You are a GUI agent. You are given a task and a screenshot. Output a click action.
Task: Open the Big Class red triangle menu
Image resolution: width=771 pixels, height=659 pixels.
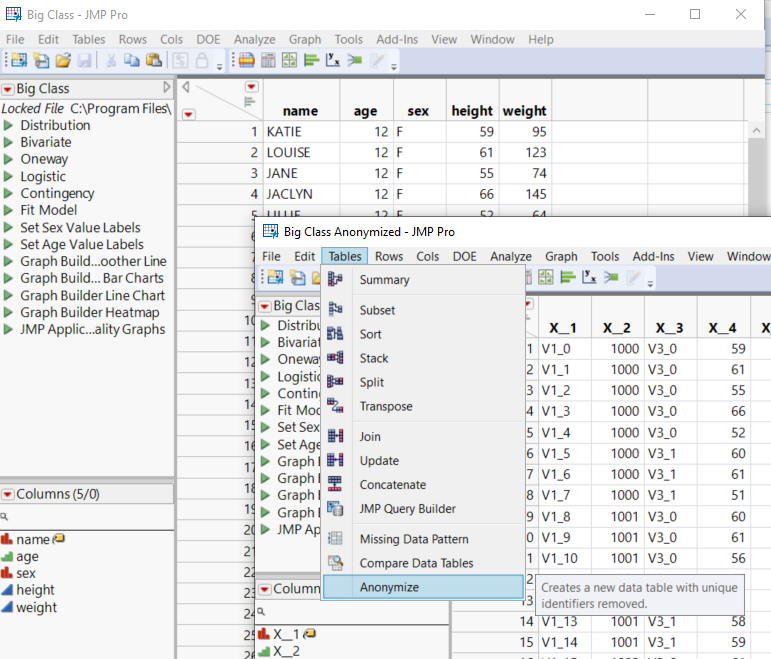click(8, 89)
